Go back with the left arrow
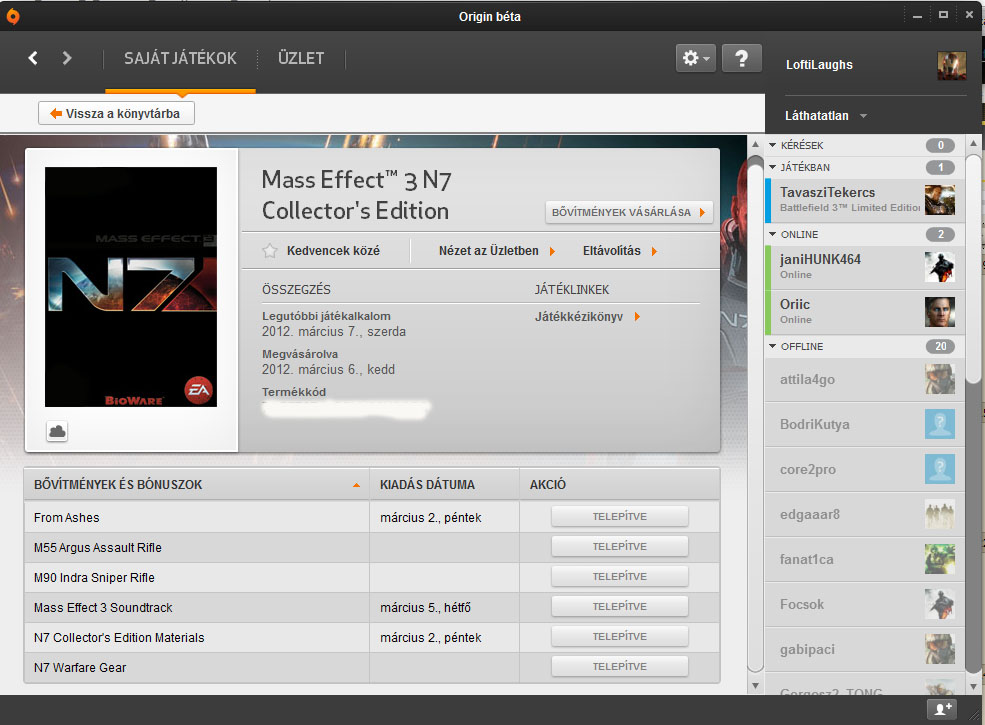The width and height of the screenshot is (985, 725). (x=33, y=58)
